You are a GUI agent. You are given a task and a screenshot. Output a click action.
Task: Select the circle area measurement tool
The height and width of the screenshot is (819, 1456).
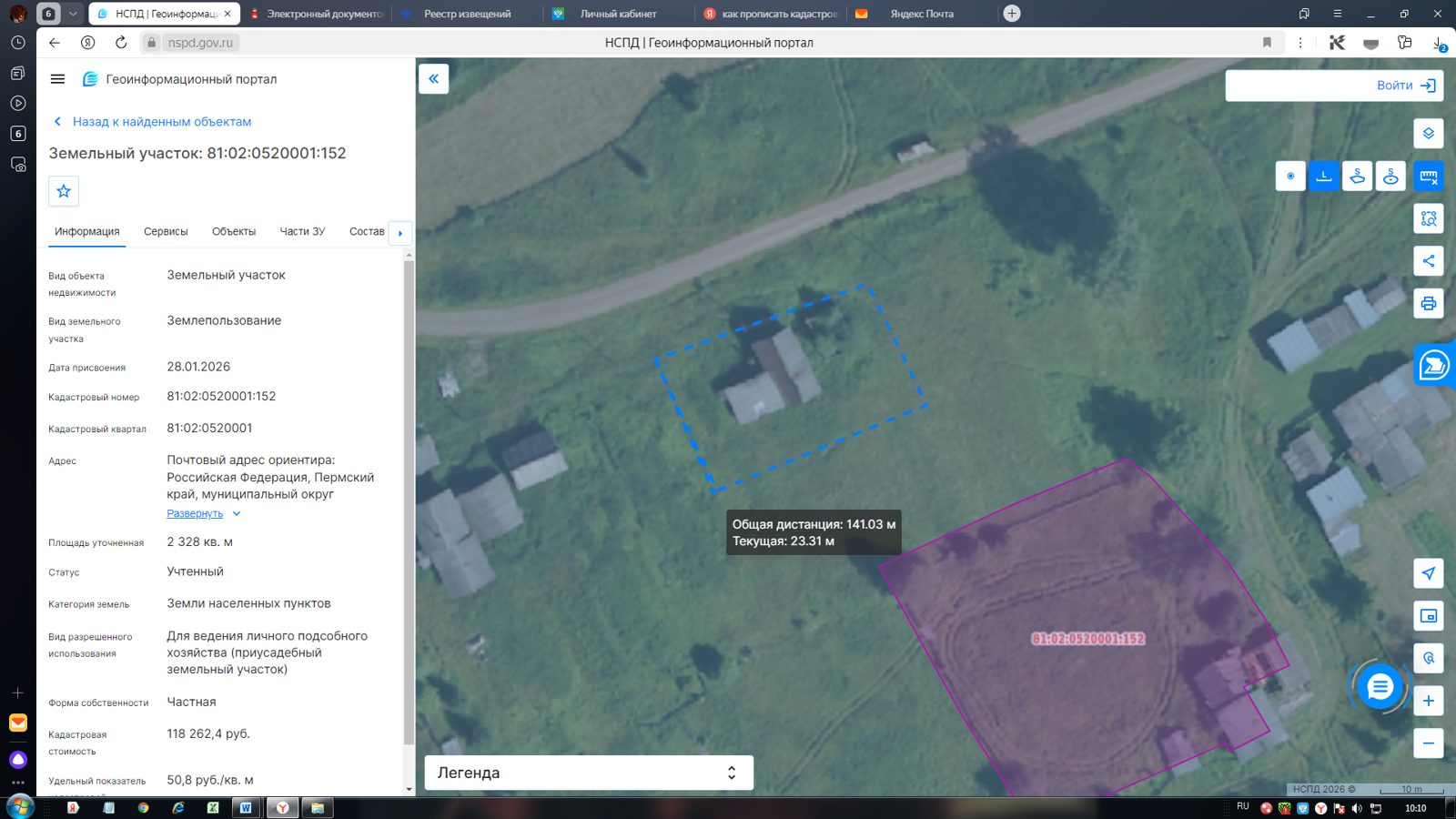tap(1391, 177)
